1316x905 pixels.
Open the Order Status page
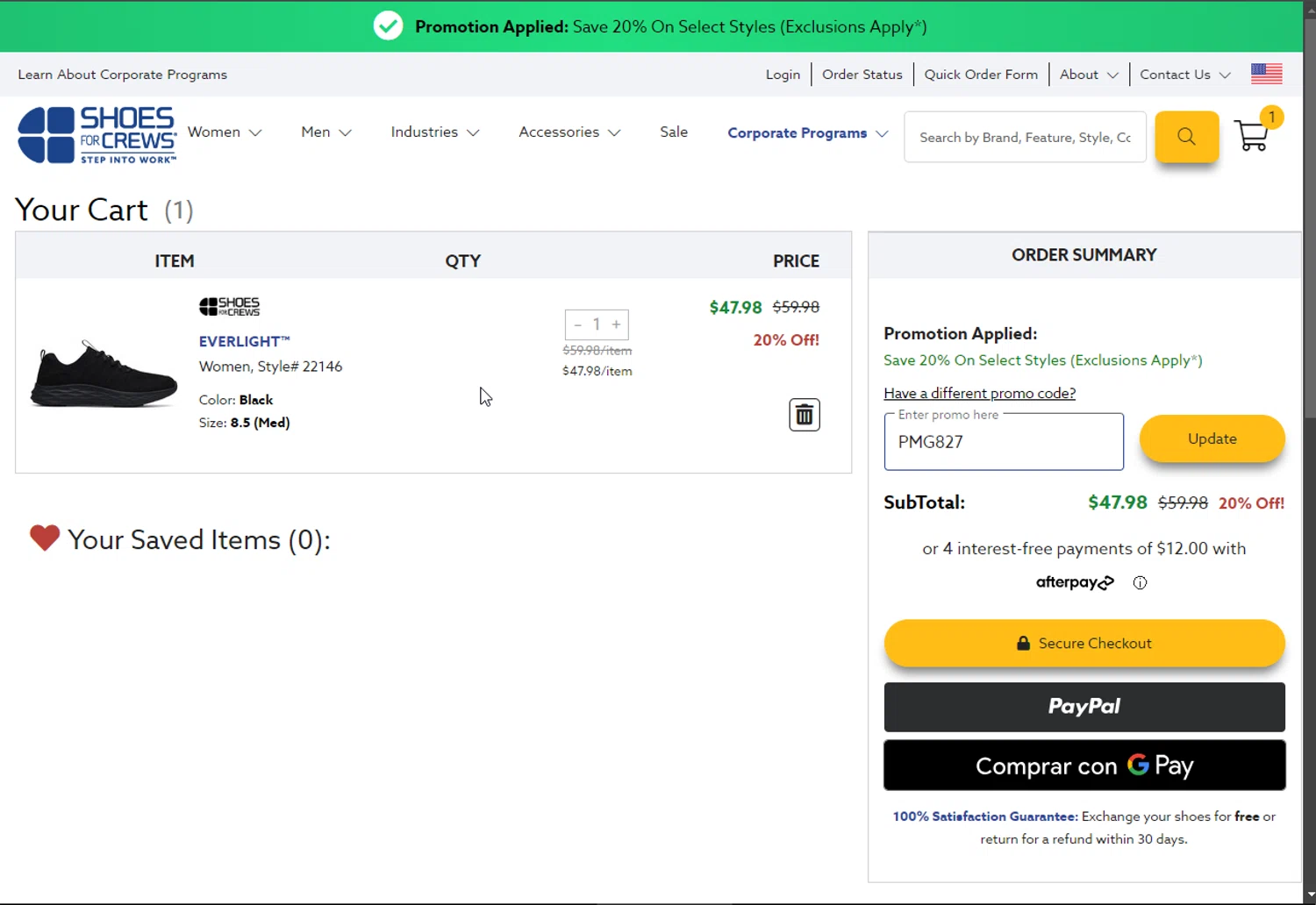coord(862,75)
